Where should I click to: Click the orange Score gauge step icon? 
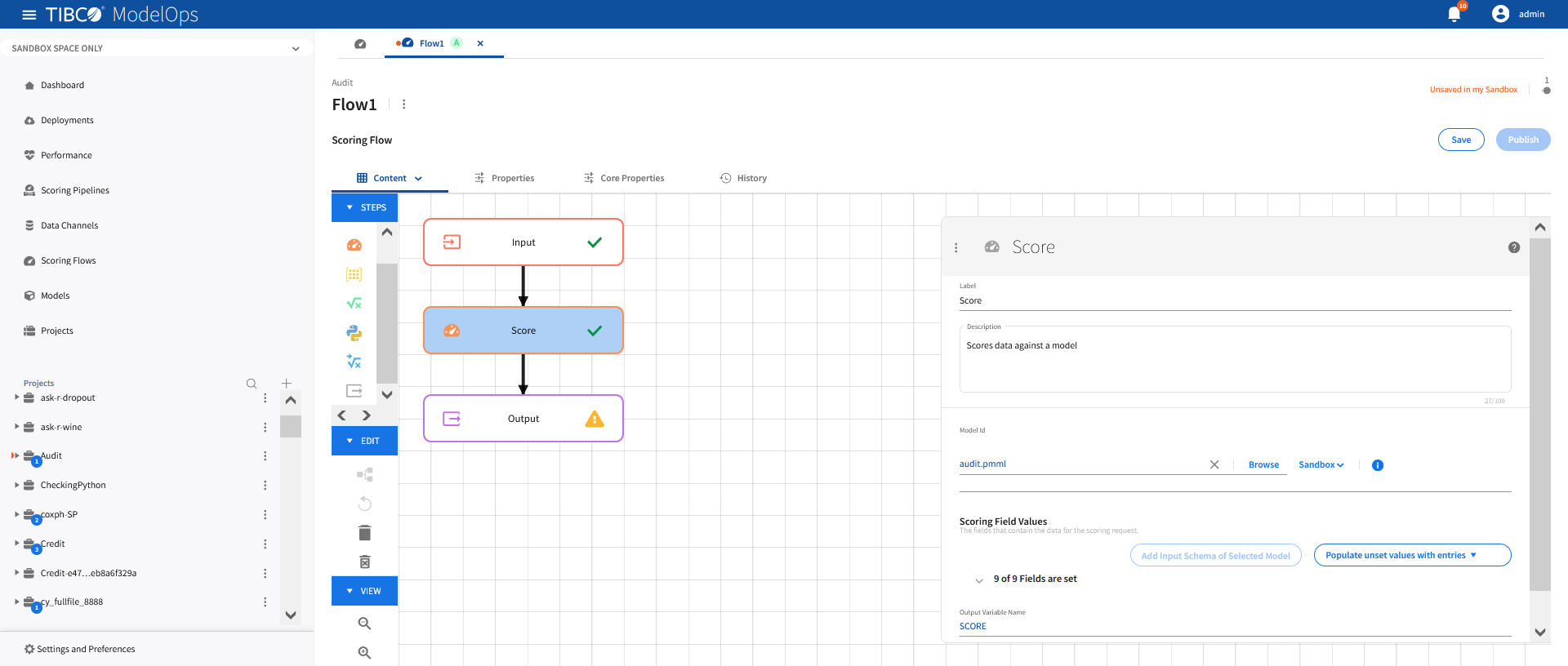354,245
